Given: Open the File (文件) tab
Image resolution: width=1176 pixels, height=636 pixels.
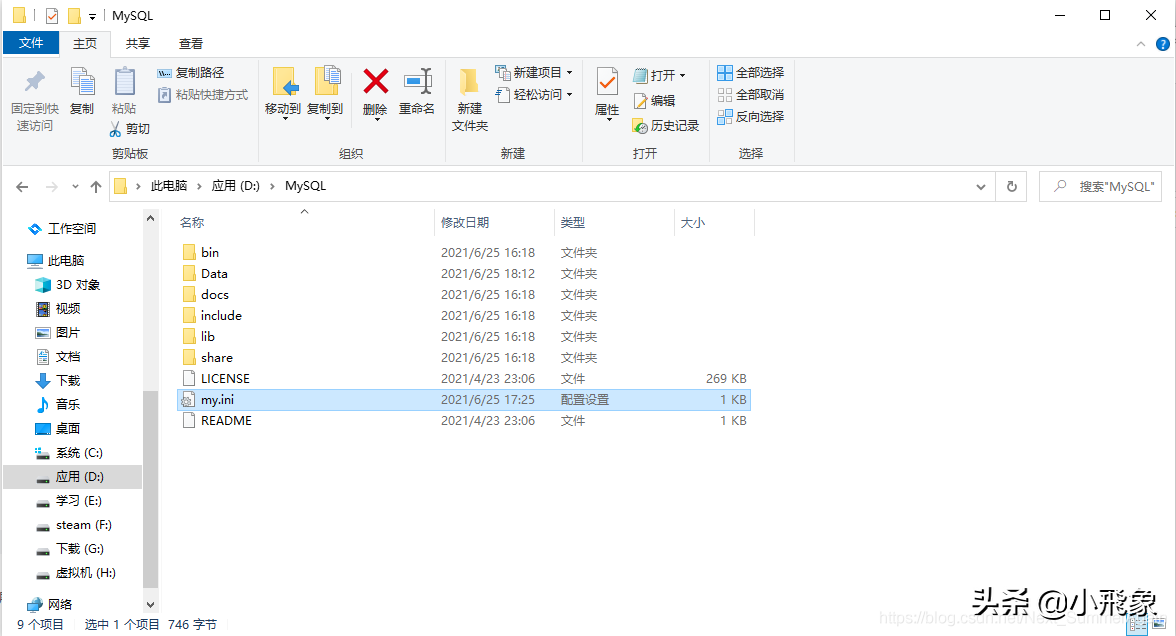Looking at the screenshot, I should click(x=31, y=43).
